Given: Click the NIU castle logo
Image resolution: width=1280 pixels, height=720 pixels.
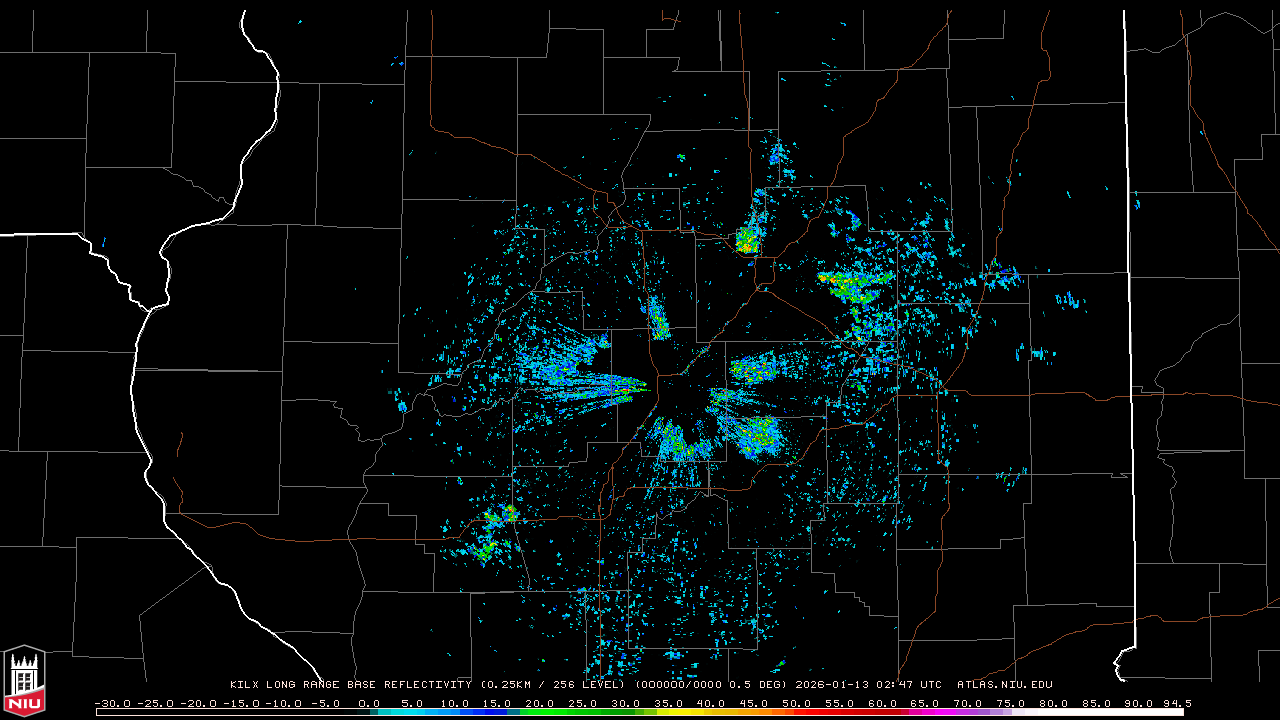Looking at the screenshot, I should coord(24,682).
